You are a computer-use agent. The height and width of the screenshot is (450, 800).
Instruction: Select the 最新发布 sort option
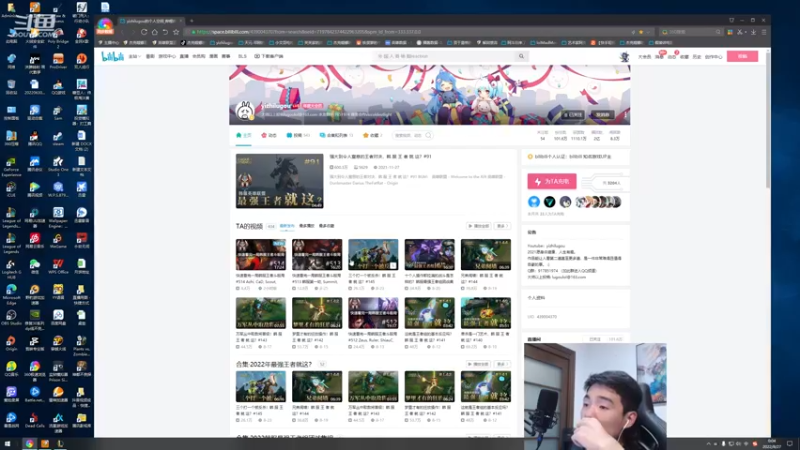pyautogui.click(x=287, y=226)
